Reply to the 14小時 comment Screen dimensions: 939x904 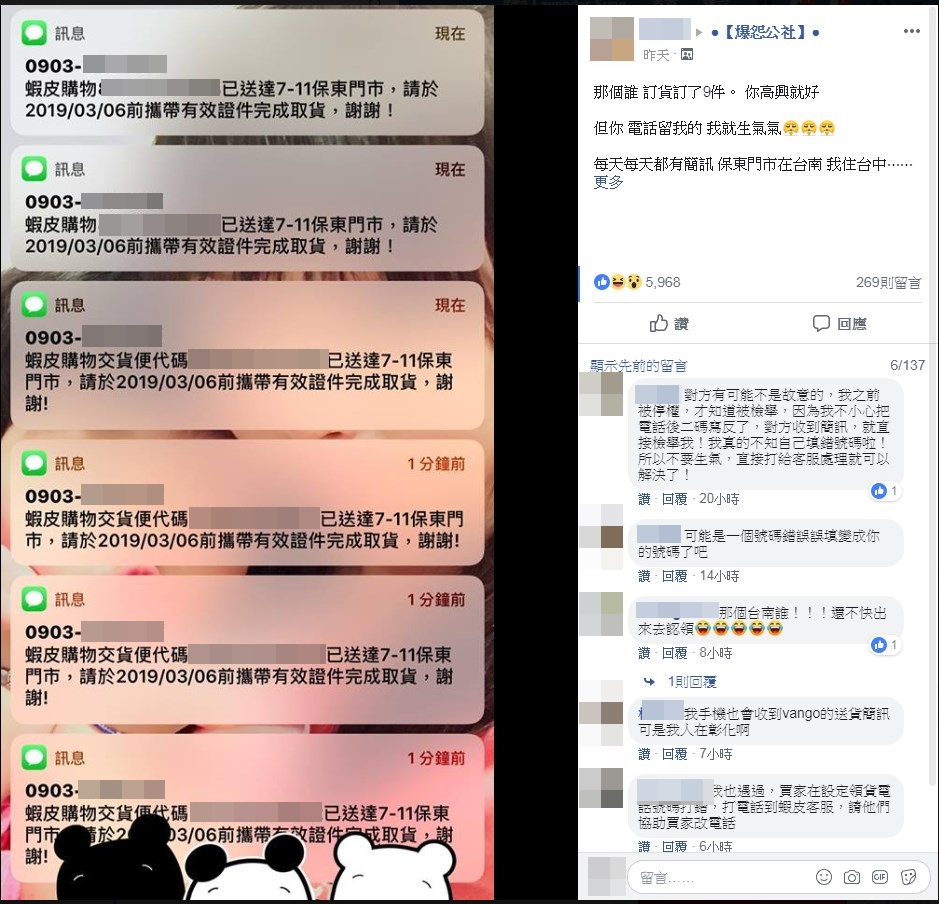674,576
